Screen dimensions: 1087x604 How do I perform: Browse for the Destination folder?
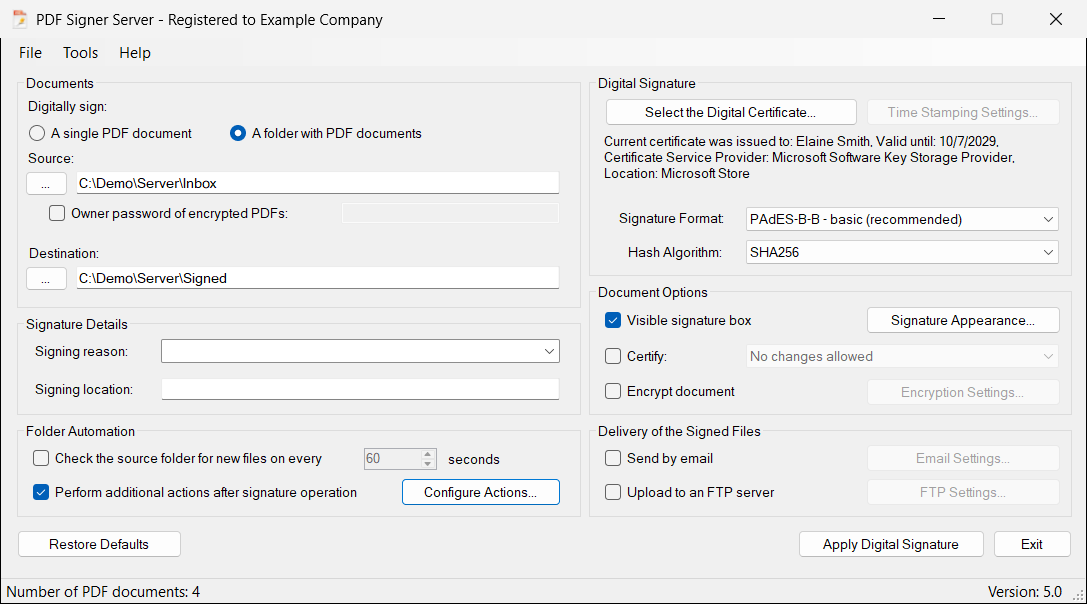click(x=46, y=279)
